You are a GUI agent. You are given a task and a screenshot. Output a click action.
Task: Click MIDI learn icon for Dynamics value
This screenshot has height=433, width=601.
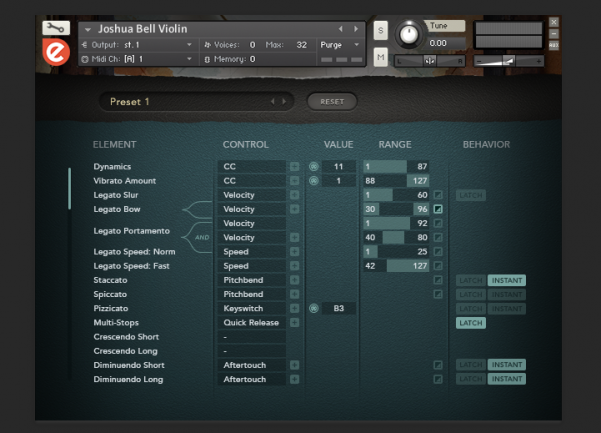pos(314,167)
